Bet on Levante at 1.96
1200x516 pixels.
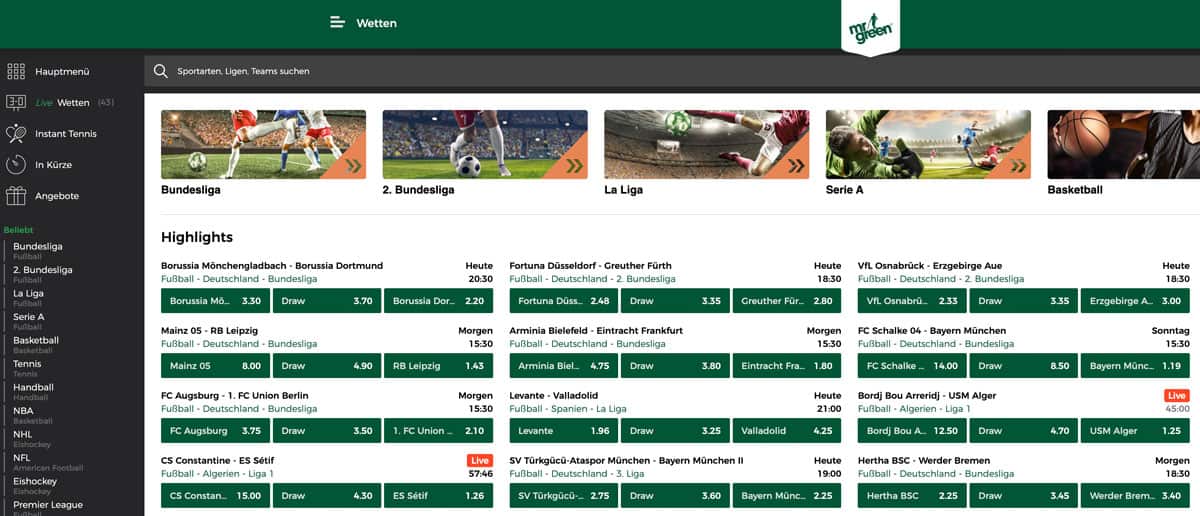coord(564,430)
